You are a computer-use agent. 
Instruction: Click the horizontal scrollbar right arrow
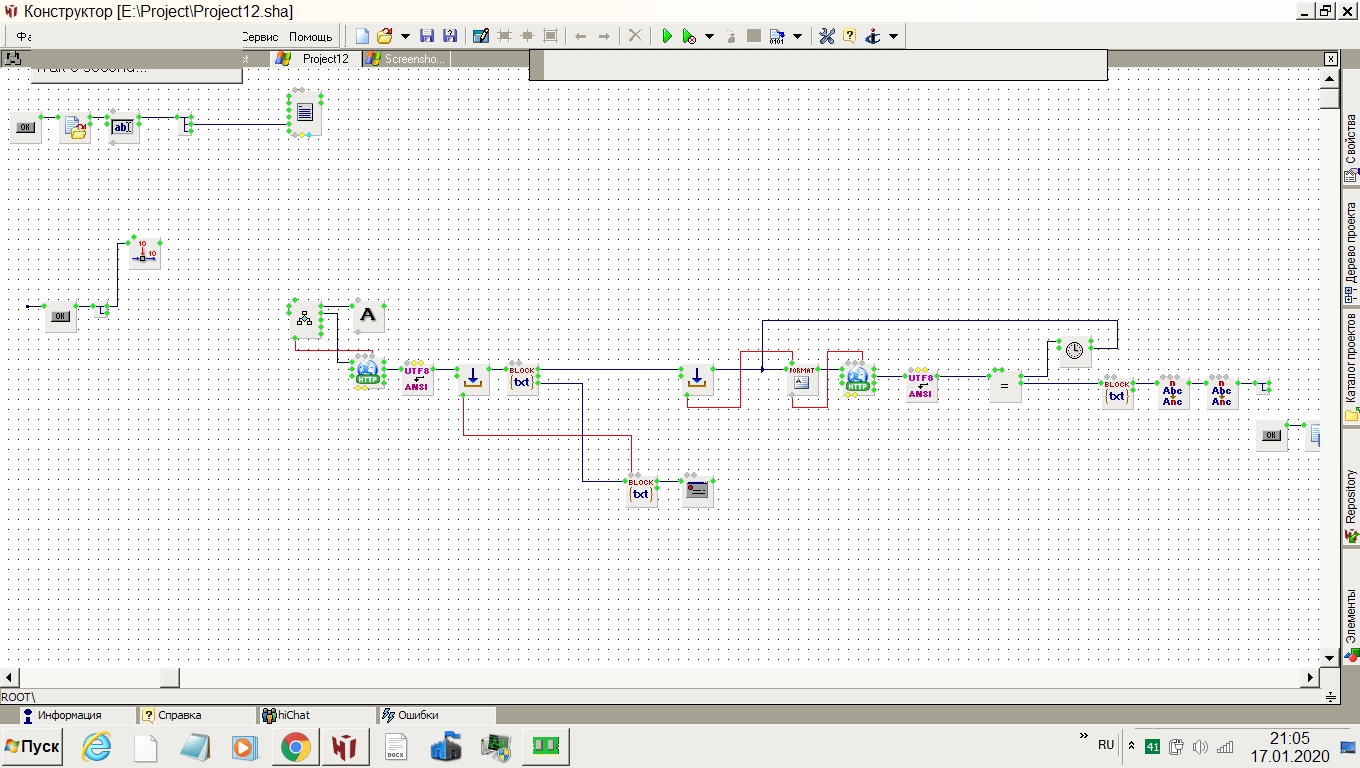[x=1311, y=677]
